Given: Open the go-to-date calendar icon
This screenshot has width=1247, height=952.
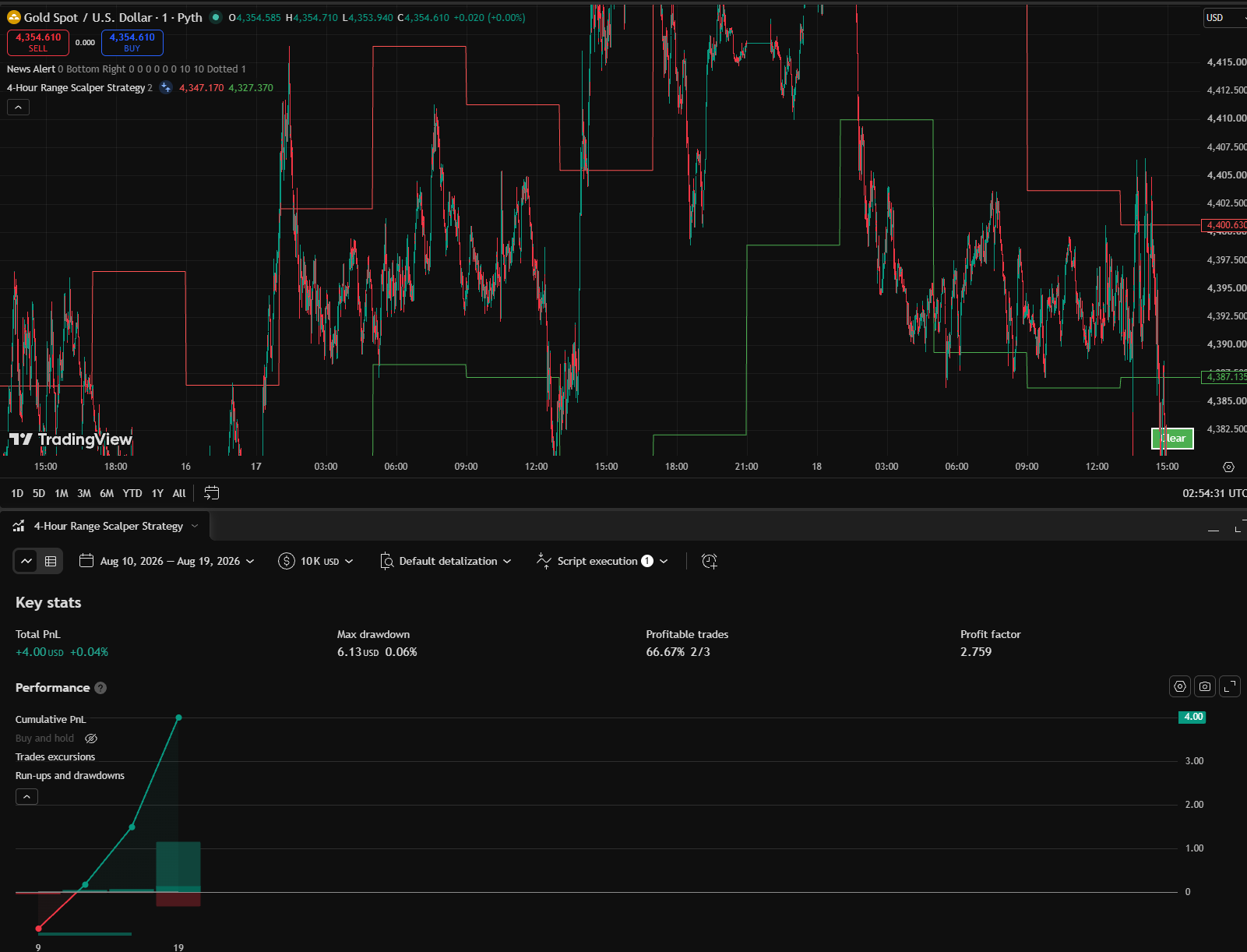Looking at the screenshot, I should (x=211, y=492).
